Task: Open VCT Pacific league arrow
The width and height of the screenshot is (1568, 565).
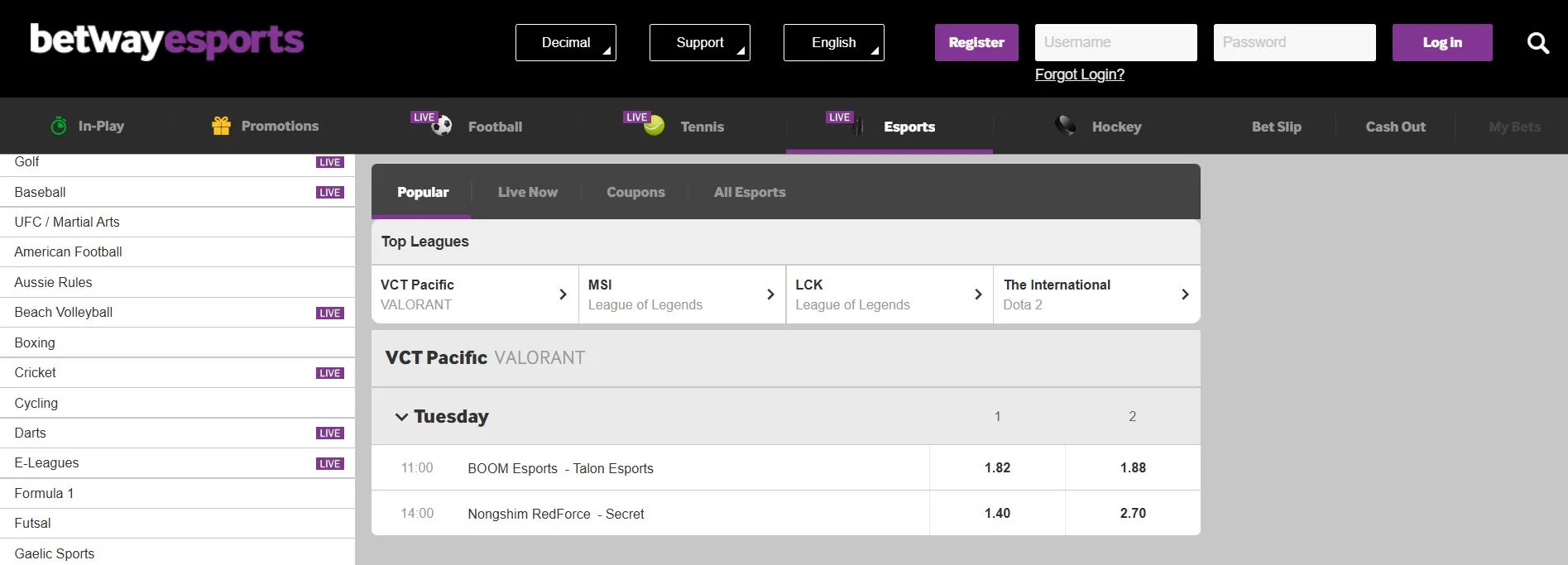Action: pyautogui.click(x=563, y=294)
